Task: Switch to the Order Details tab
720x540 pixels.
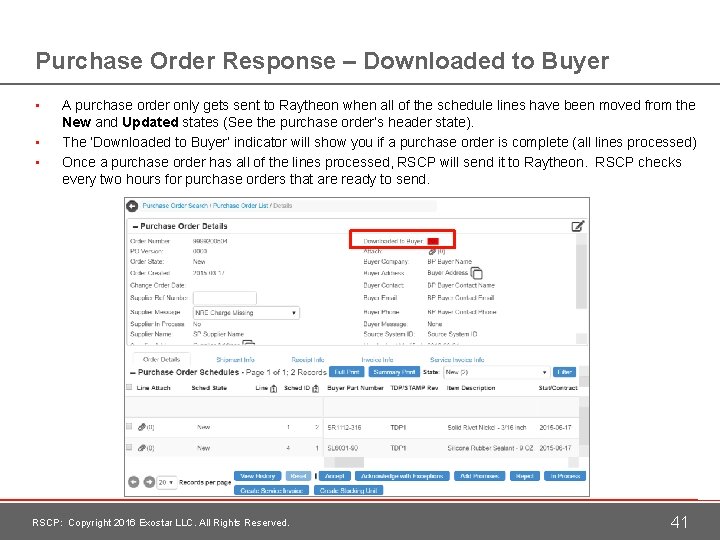Action: click(x=161, y=360)
